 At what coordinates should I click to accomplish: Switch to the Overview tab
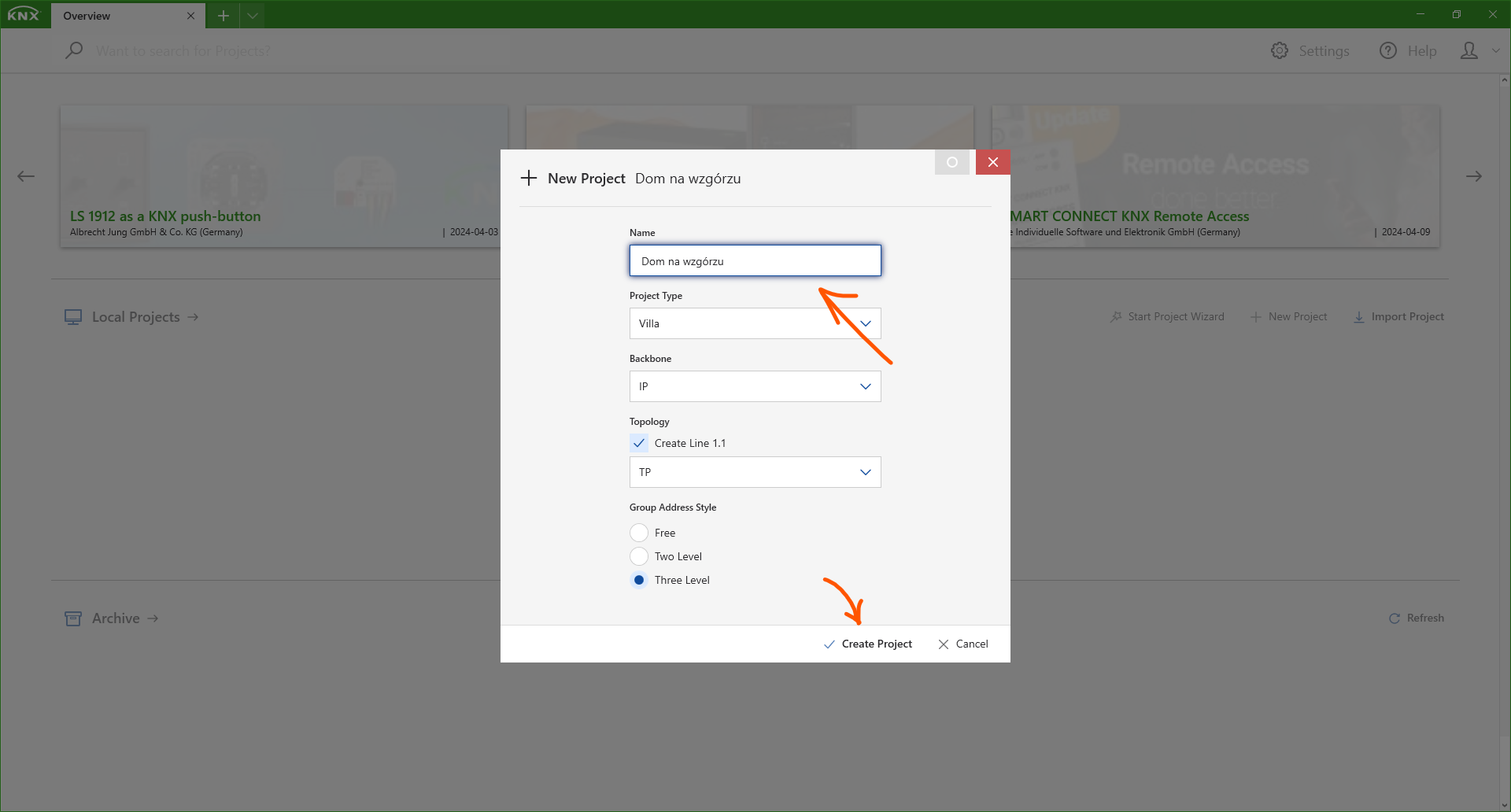coord(118,16)
